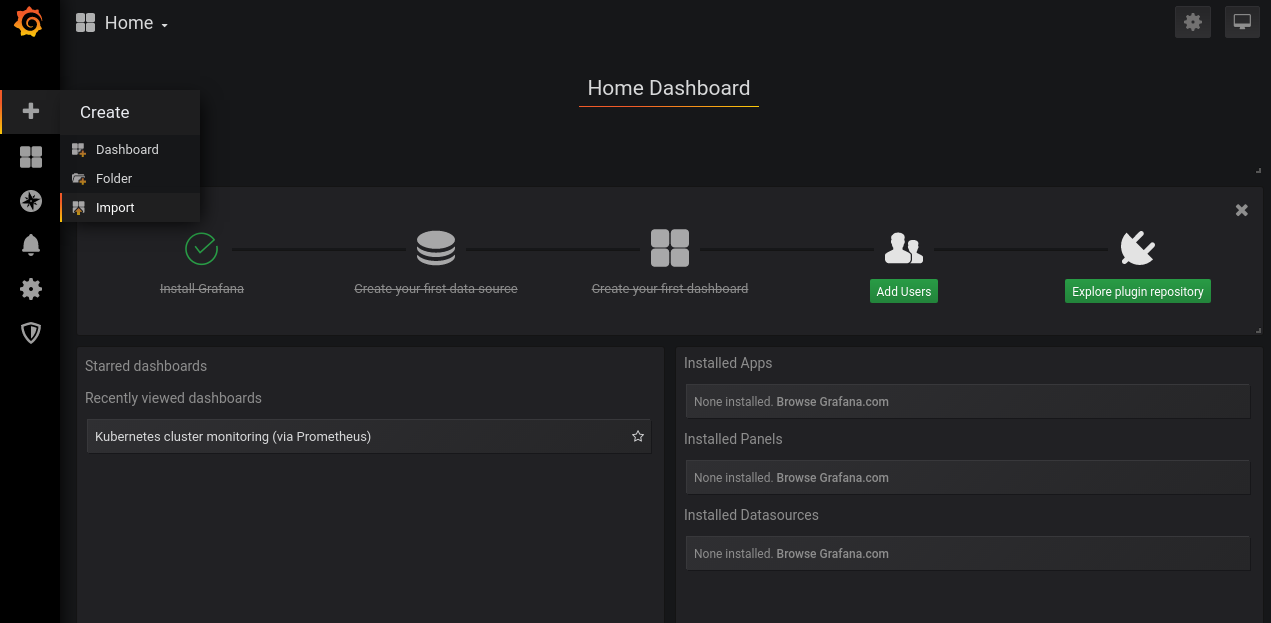Click the Explore plugin repository button
Image resolution: width=1271 pixels, height=623 pixels.
pos(1137,292)
